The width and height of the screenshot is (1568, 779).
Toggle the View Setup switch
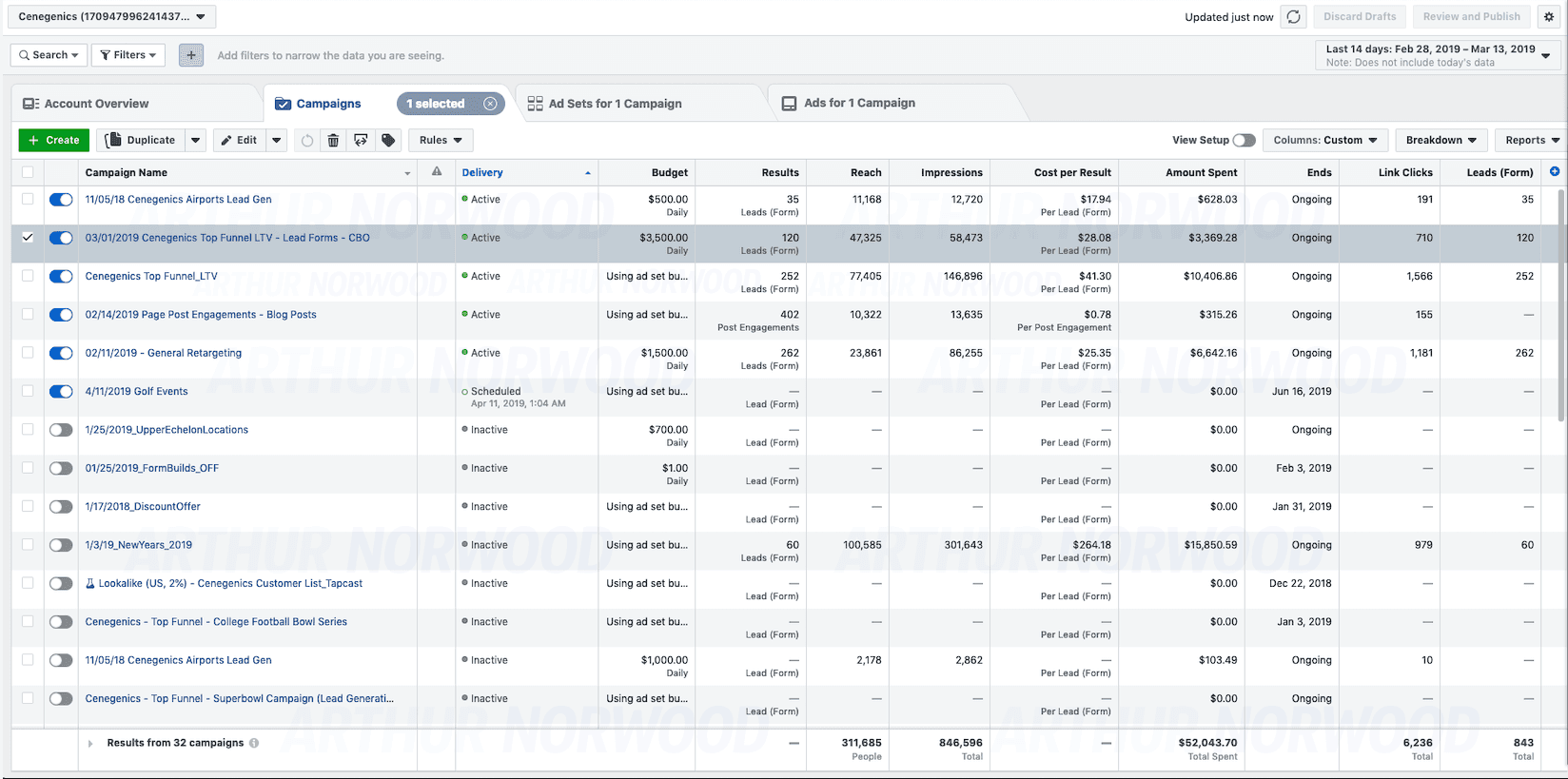[x=1244, y=140]
